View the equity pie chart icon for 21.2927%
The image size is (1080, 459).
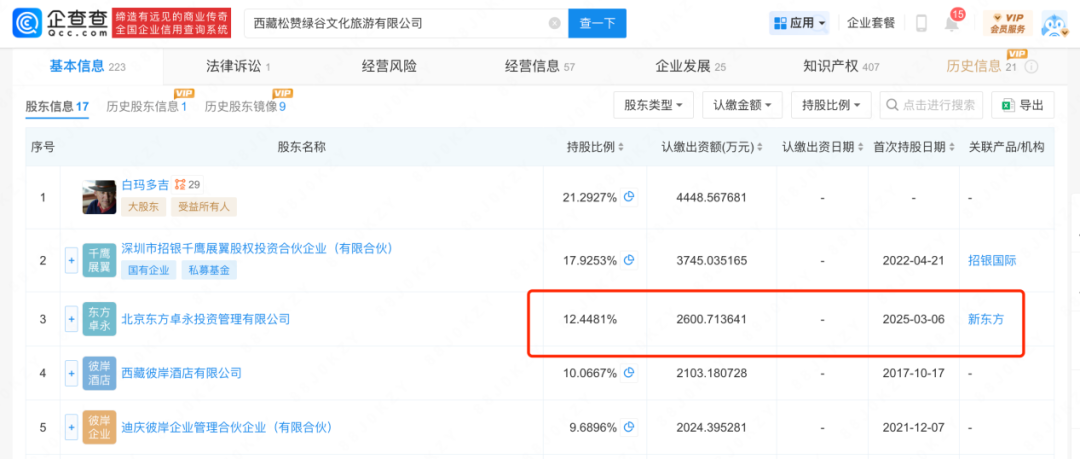628,197
